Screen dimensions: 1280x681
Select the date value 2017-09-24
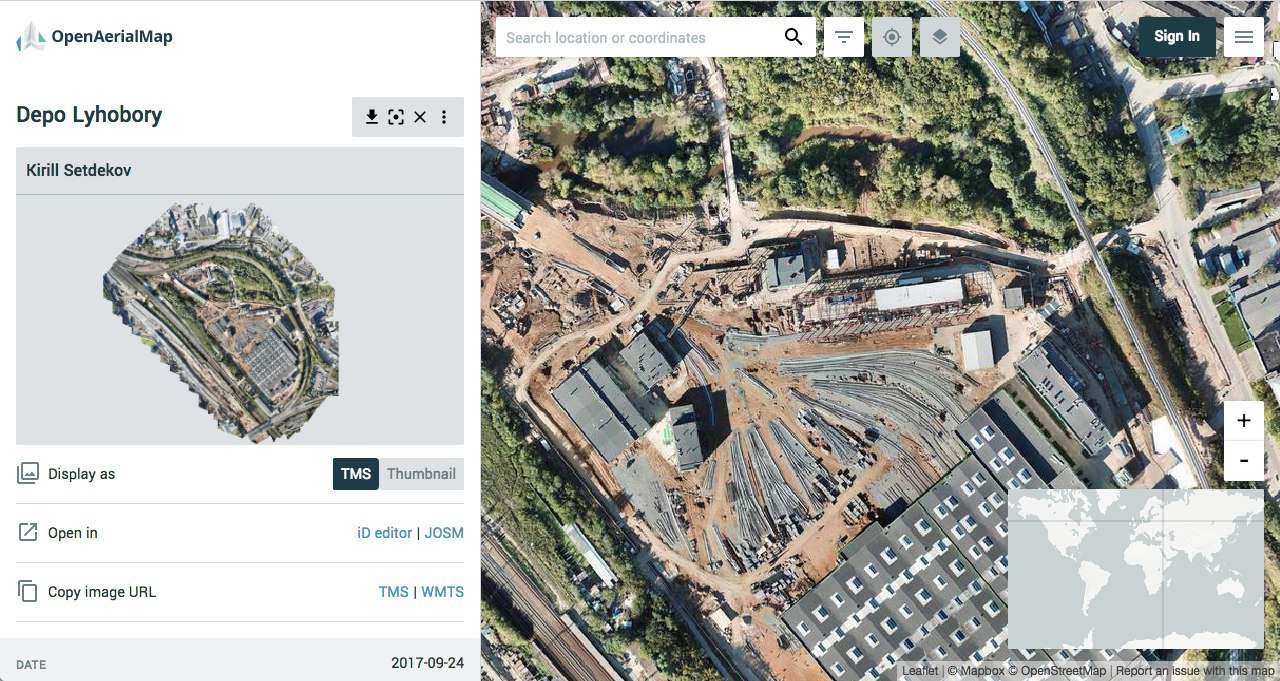tap(427, 663)
